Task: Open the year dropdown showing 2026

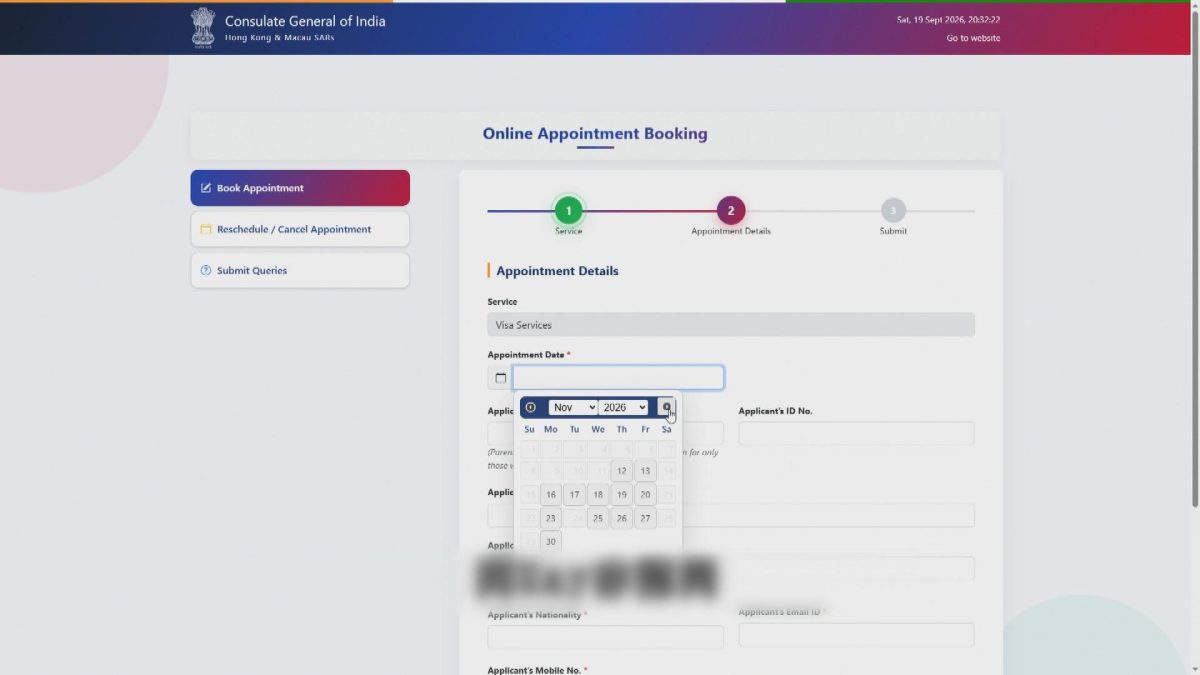Action: 623,407
